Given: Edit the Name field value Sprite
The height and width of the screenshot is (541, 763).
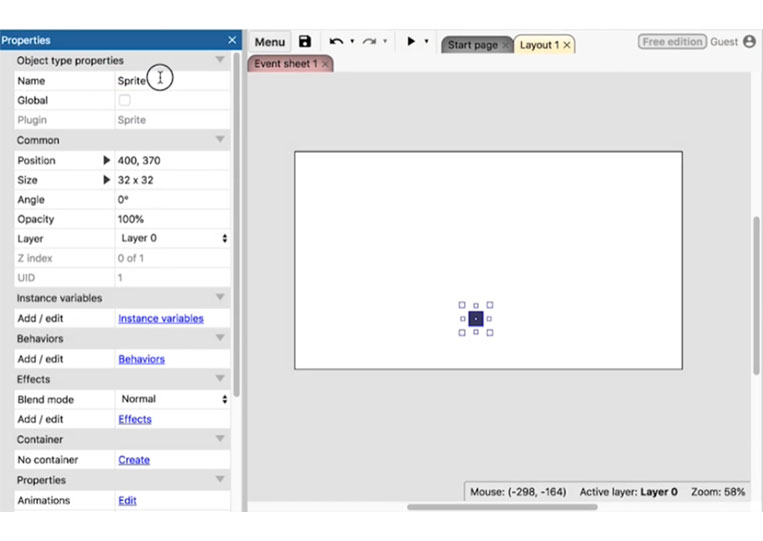Looking at the screenshot, I should pyautogui.click(x=172, y=81).
